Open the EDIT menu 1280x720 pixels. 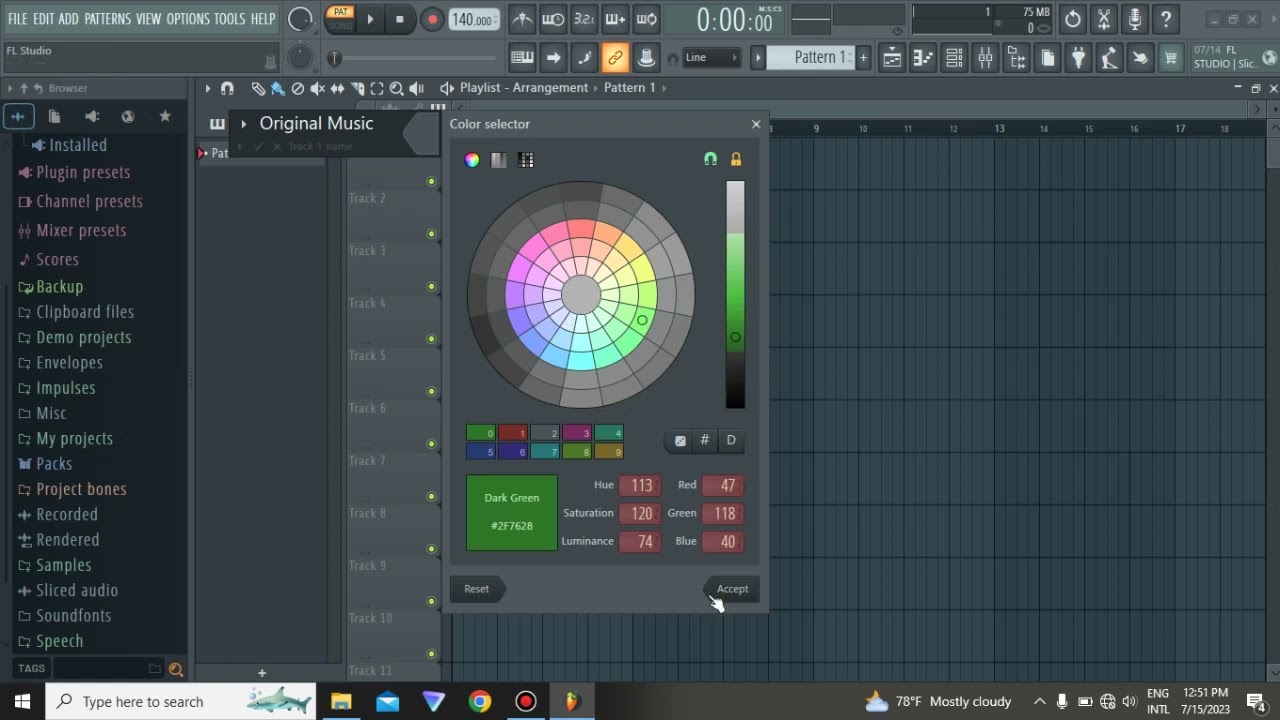43,18
